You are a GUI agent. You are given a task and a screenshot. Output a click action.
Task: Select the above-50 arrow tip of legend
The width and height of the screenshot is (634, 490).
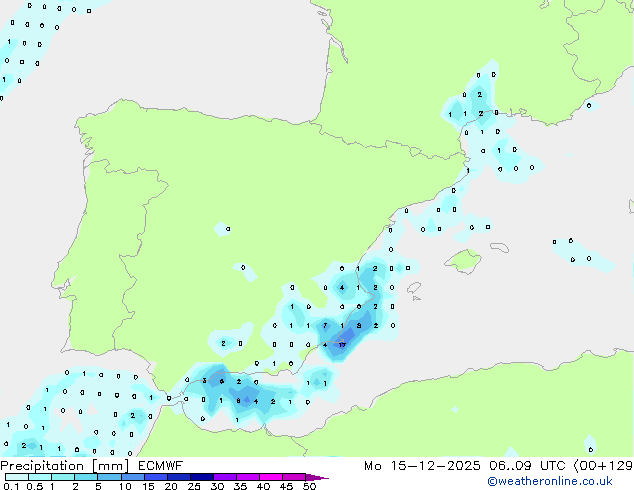pos(317,477)
